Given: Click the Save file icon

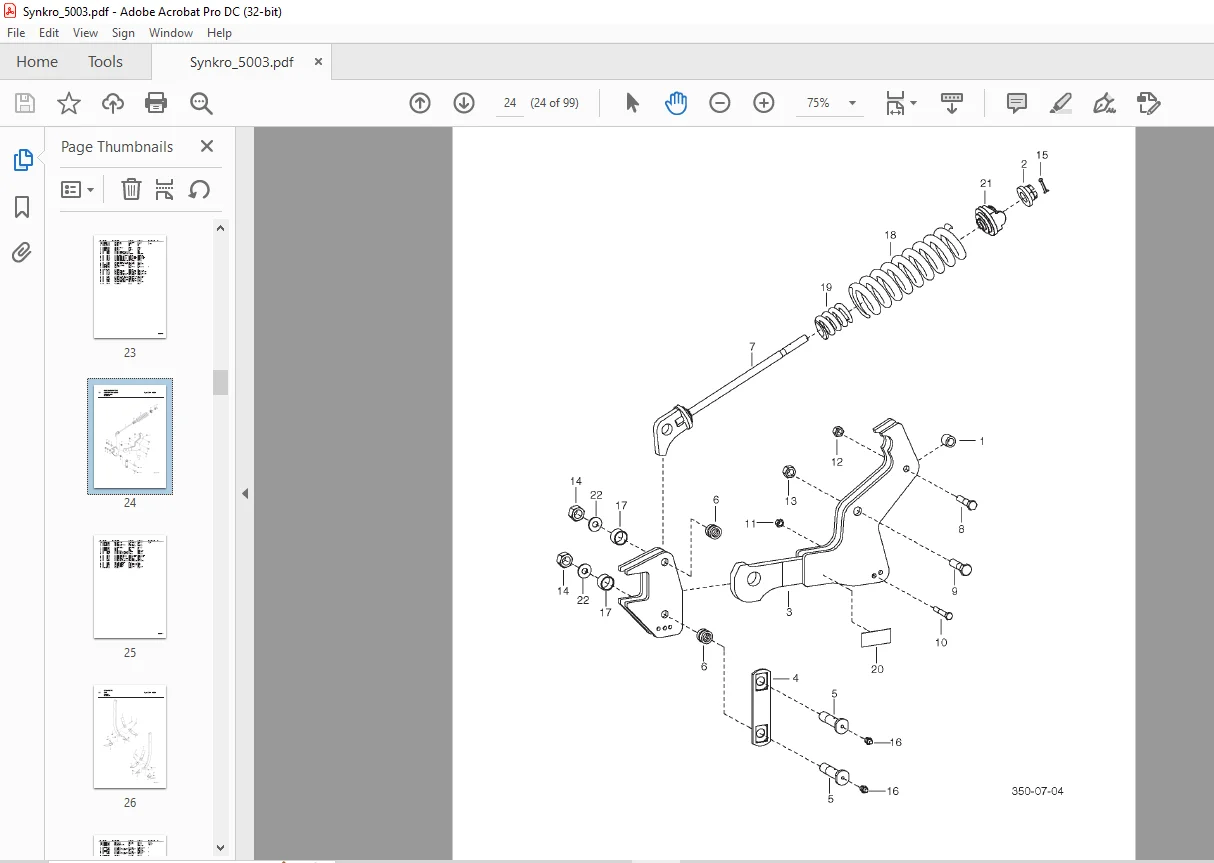Looking at the screenshot, I should [x=25, y=103].
